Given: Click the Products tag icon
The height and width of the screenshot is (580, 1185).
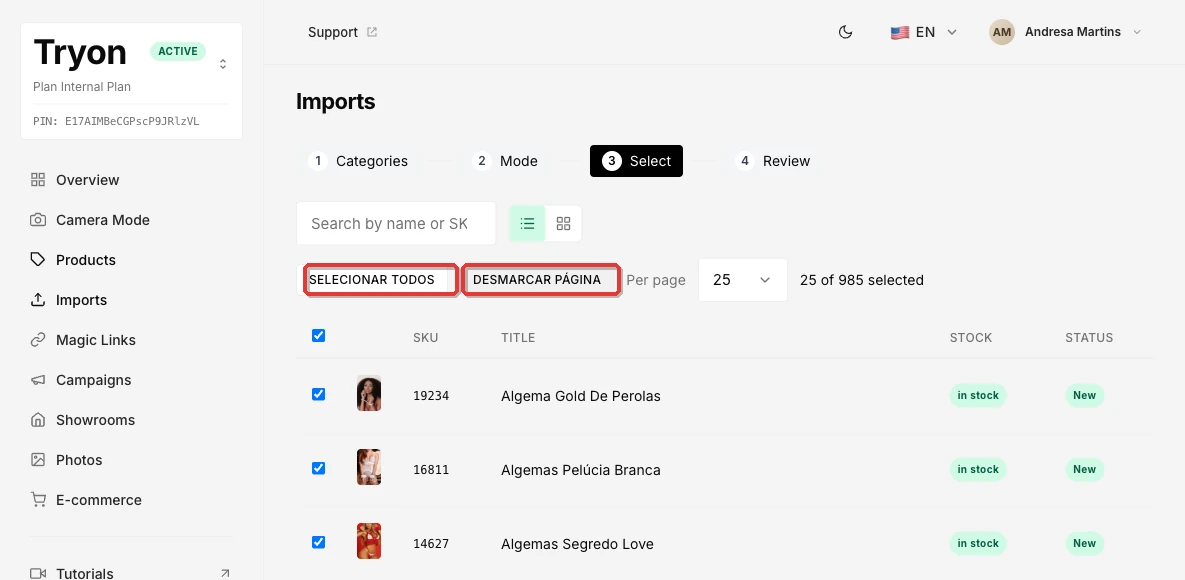Looking at the screenshot, I should tap(38, 260).
